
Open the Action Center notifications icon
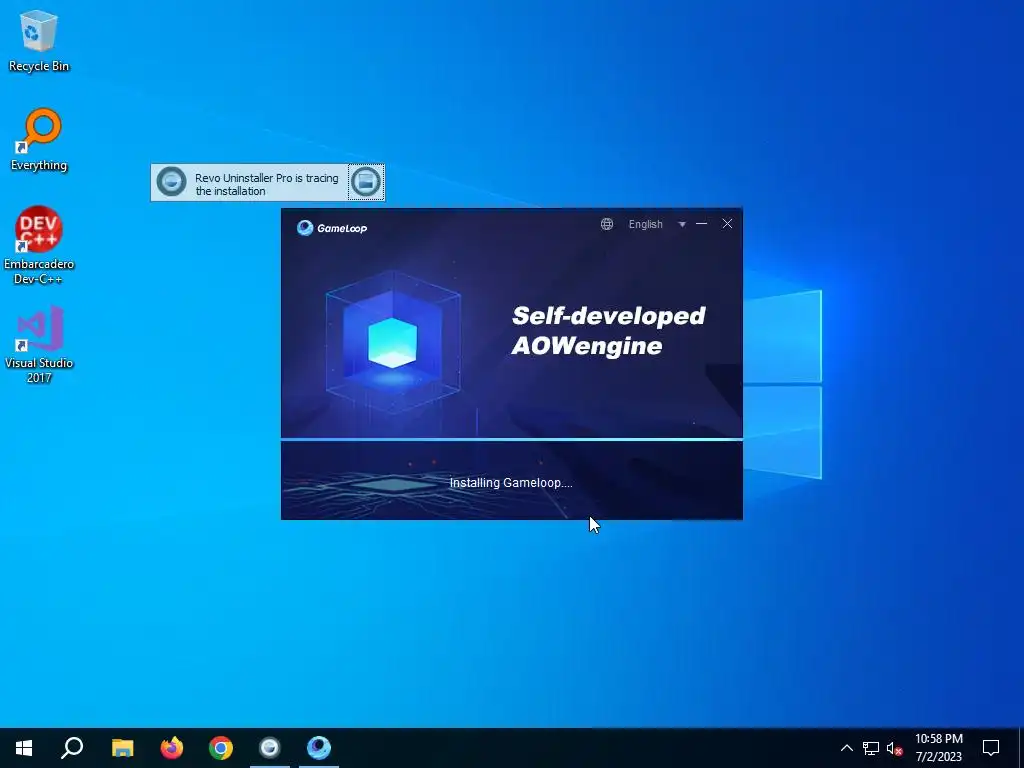pos(991,748)
